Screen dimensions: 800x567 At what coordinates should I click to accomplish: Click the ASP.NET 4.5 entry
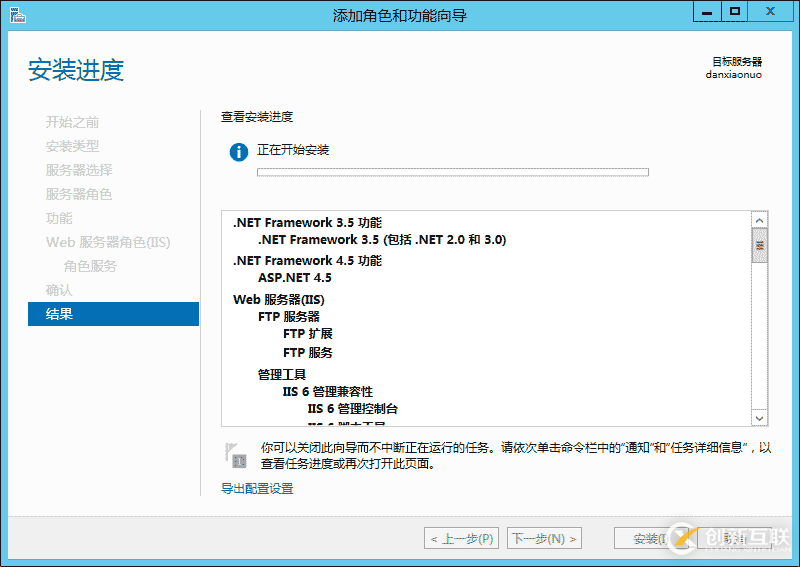pyautogui.click(x=295, y=278)
